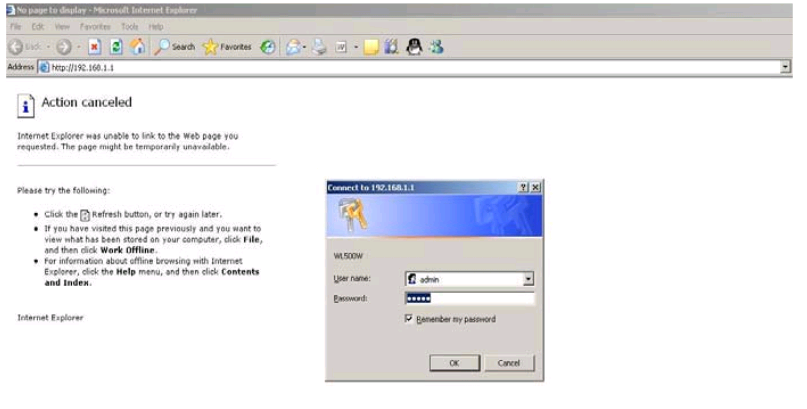Open the Tools menu
The width and height of the screenshot is (807, 409).
click(130, 26)
